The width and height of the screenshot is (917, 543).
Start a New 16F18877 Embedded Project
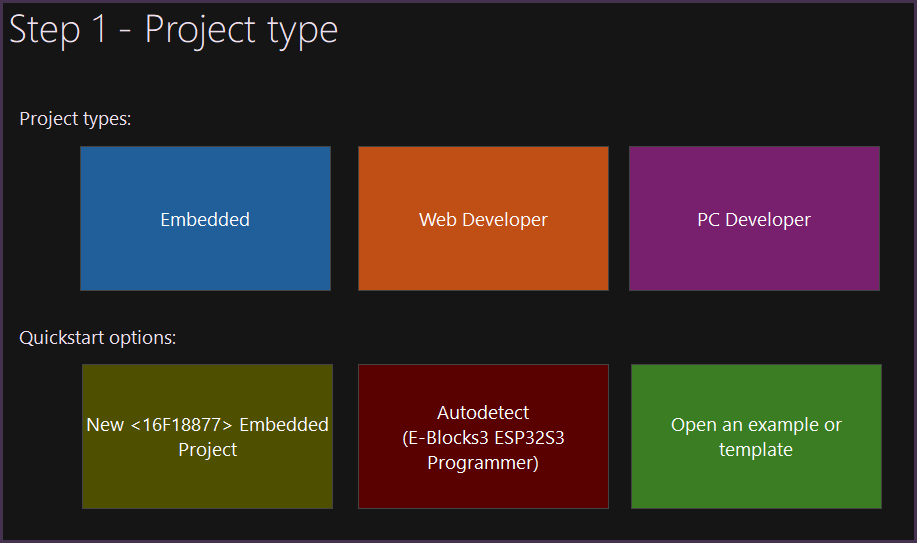click(207, 437)
